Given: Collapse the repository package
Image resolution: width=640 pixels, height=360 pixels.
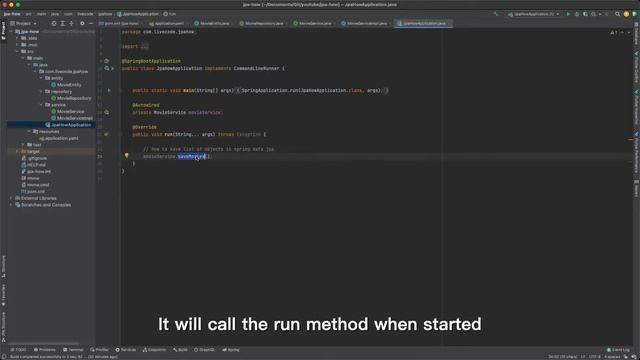Looking at the screenshot, I should pos(41,91).
